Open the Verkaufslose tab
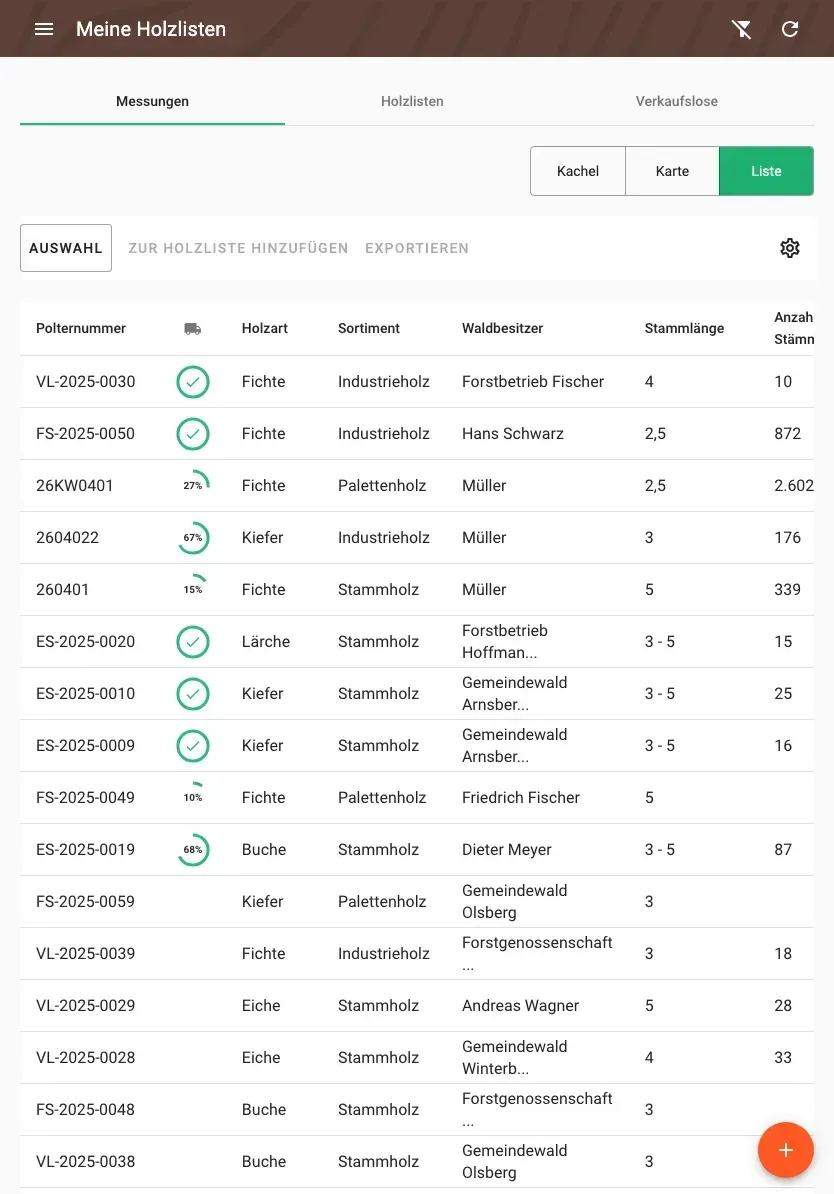The width and height of the screenshot is (834, 1194). pos(676,101)
